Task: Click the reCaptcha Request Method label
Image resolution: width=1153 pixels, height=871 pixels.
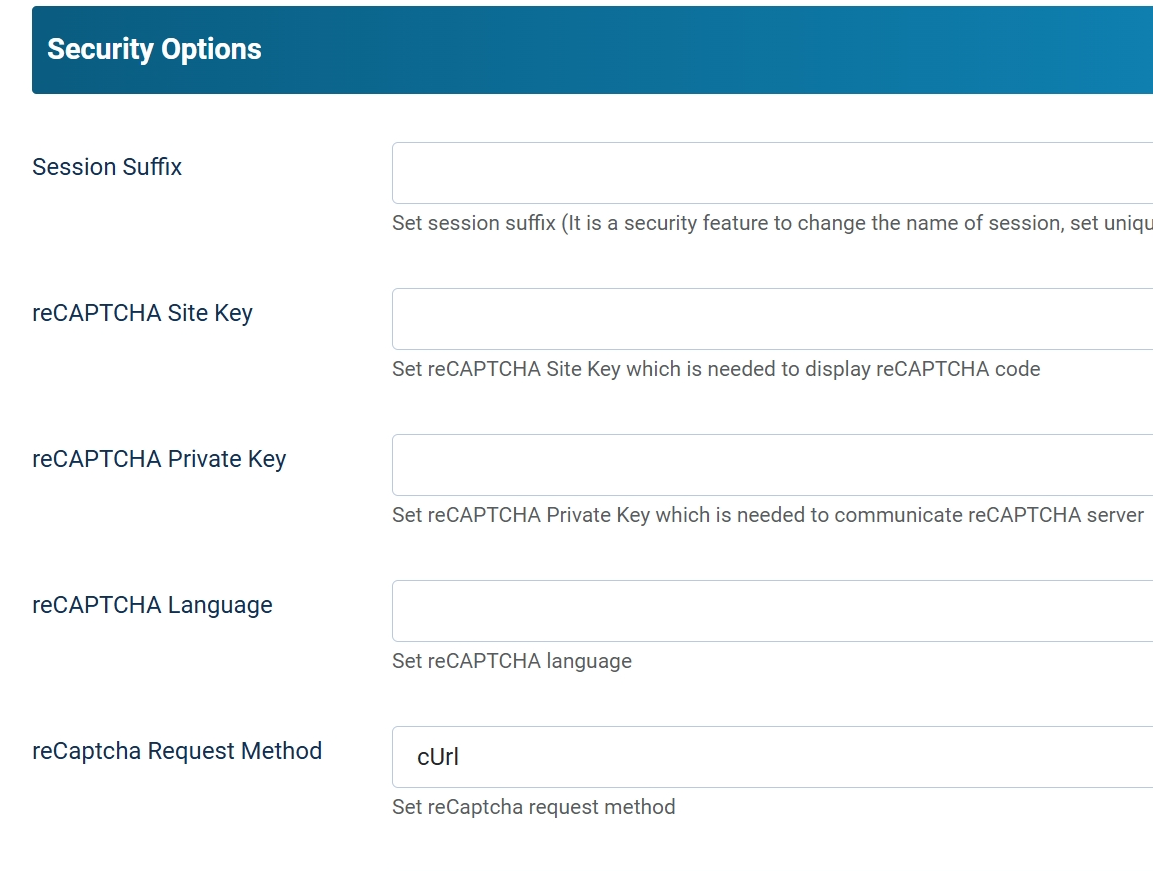Action: click(177, 751)
